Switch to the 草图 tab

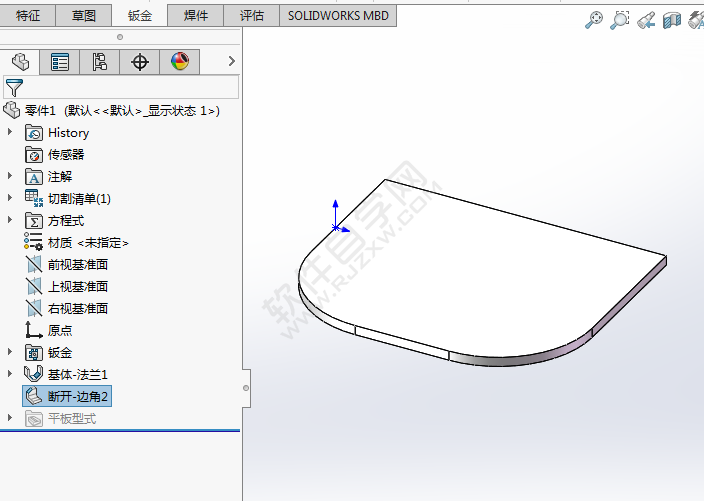pos(84,16)
